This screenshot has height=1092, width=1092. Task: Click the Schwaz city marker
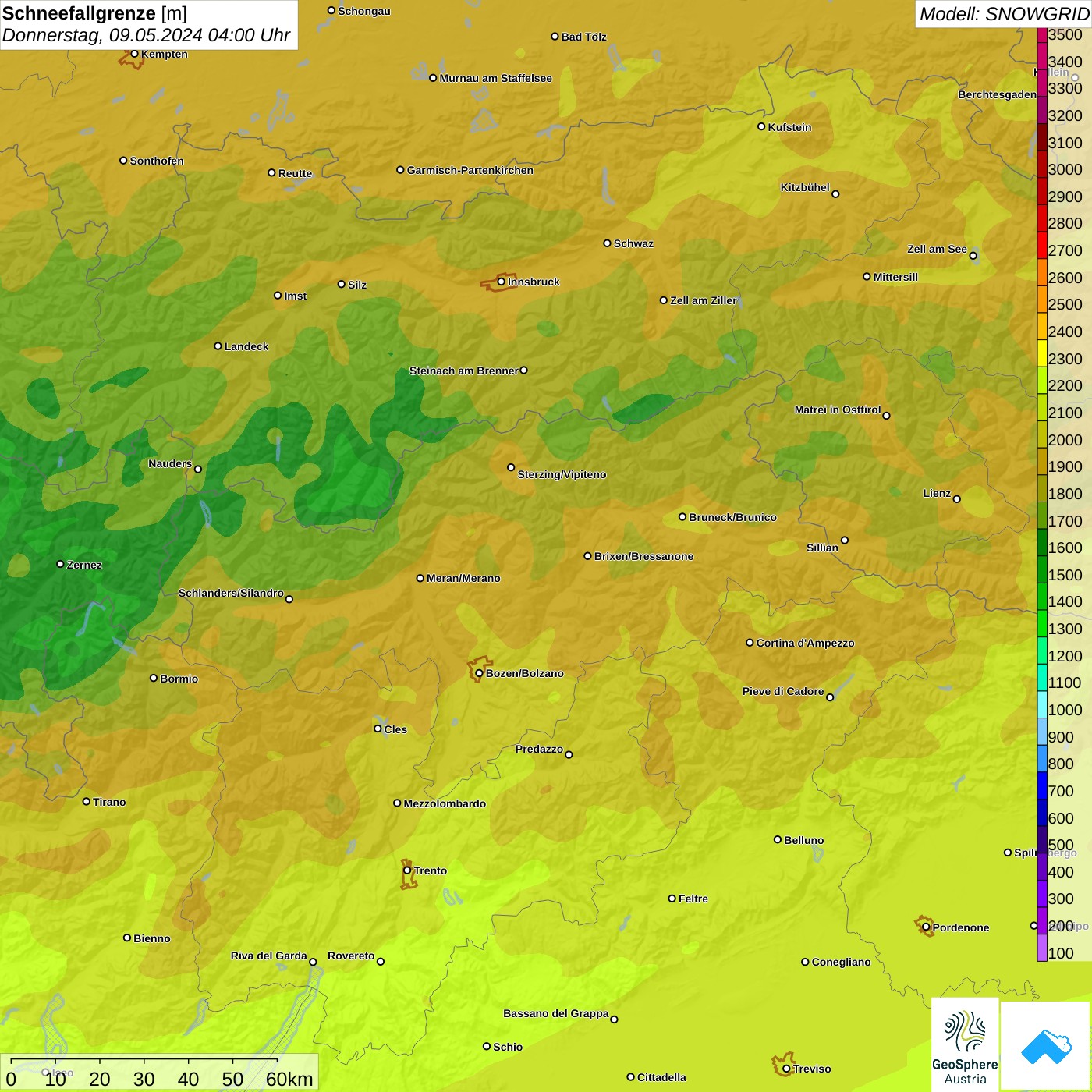pos(607,243)
